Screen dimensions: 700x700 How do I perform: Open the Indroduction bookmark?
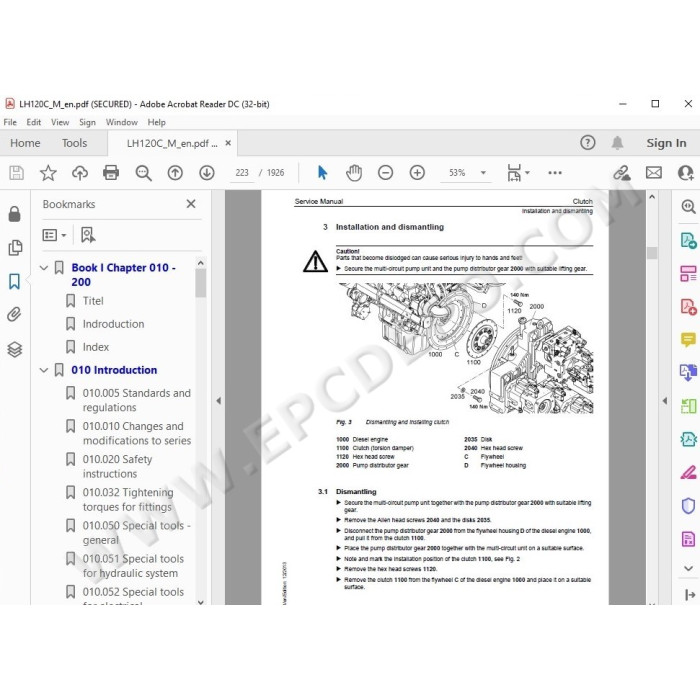coord(113,324)
